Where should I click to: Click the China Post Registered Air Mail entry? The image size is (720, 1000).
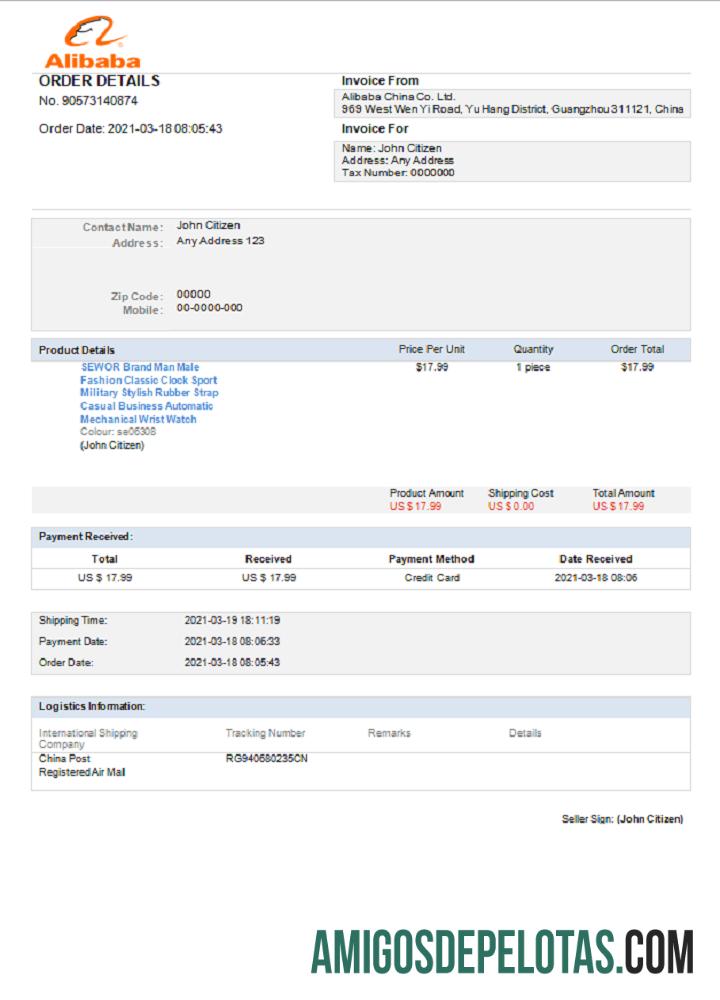[82, 766]
